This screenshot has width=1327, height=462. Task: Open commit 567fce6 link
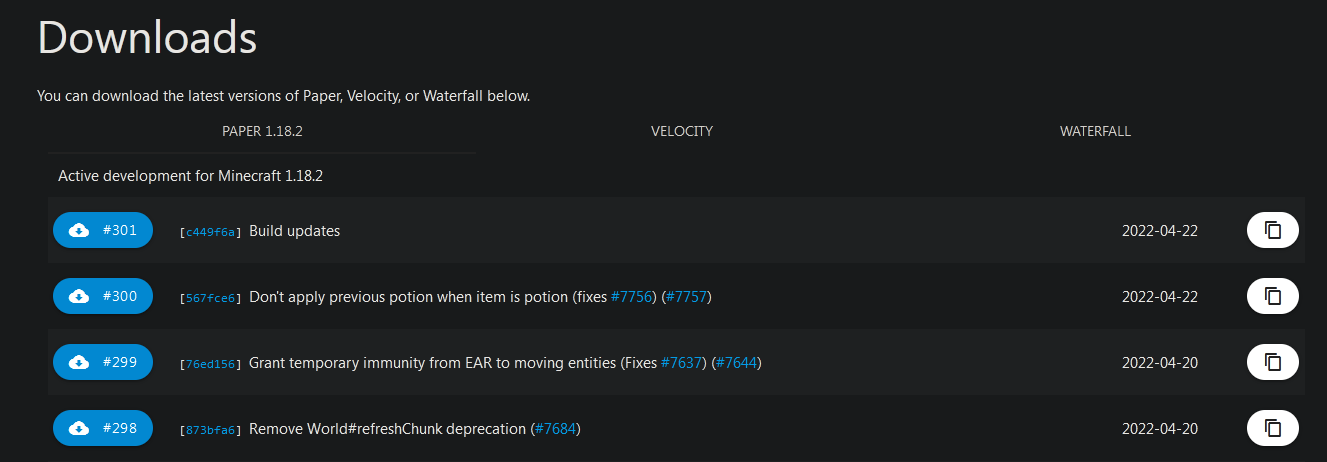pyautogui.click(x=211, y=298)
